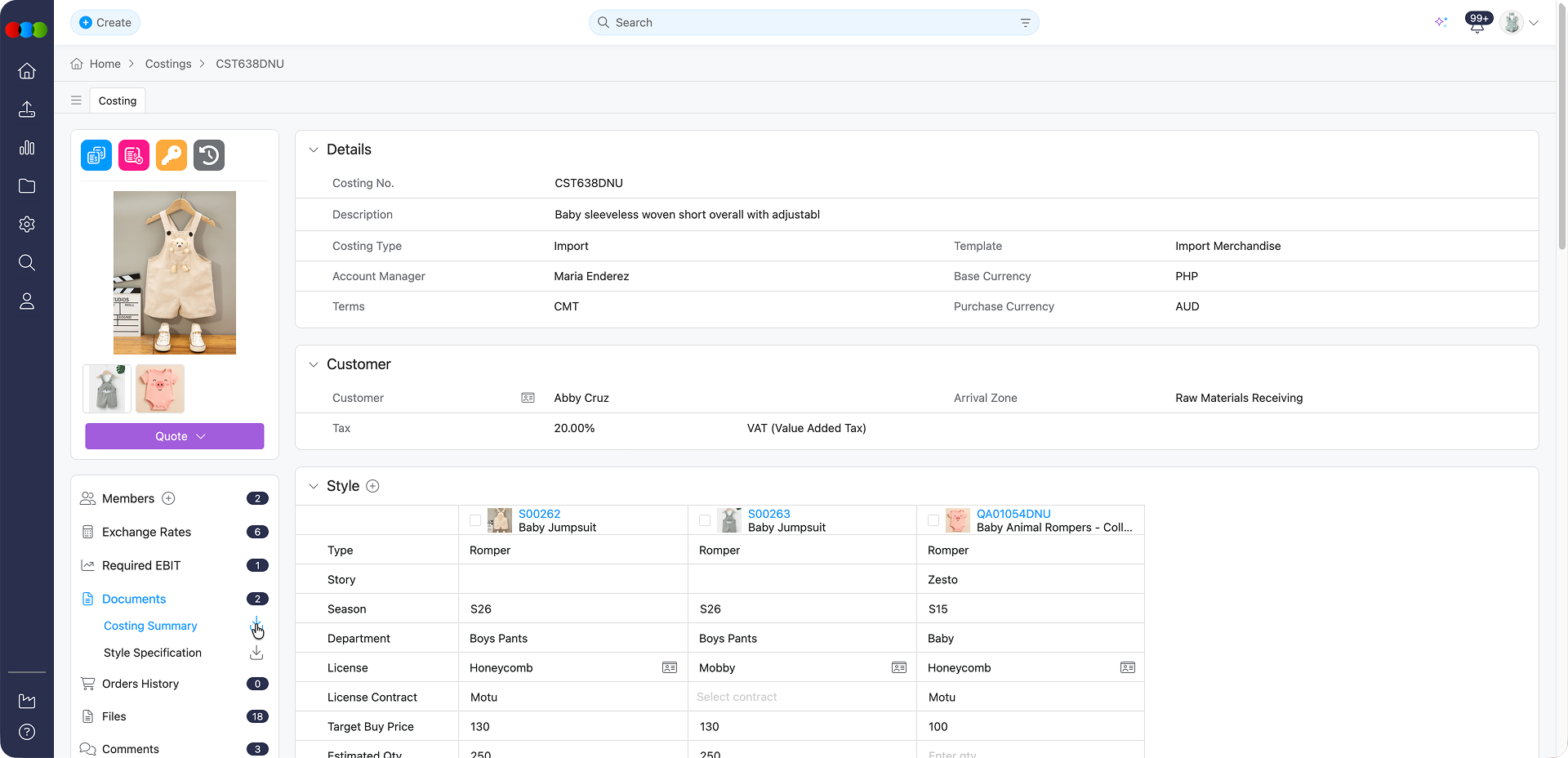
Task: Click the Create button
Action: (x=105, y=22)
